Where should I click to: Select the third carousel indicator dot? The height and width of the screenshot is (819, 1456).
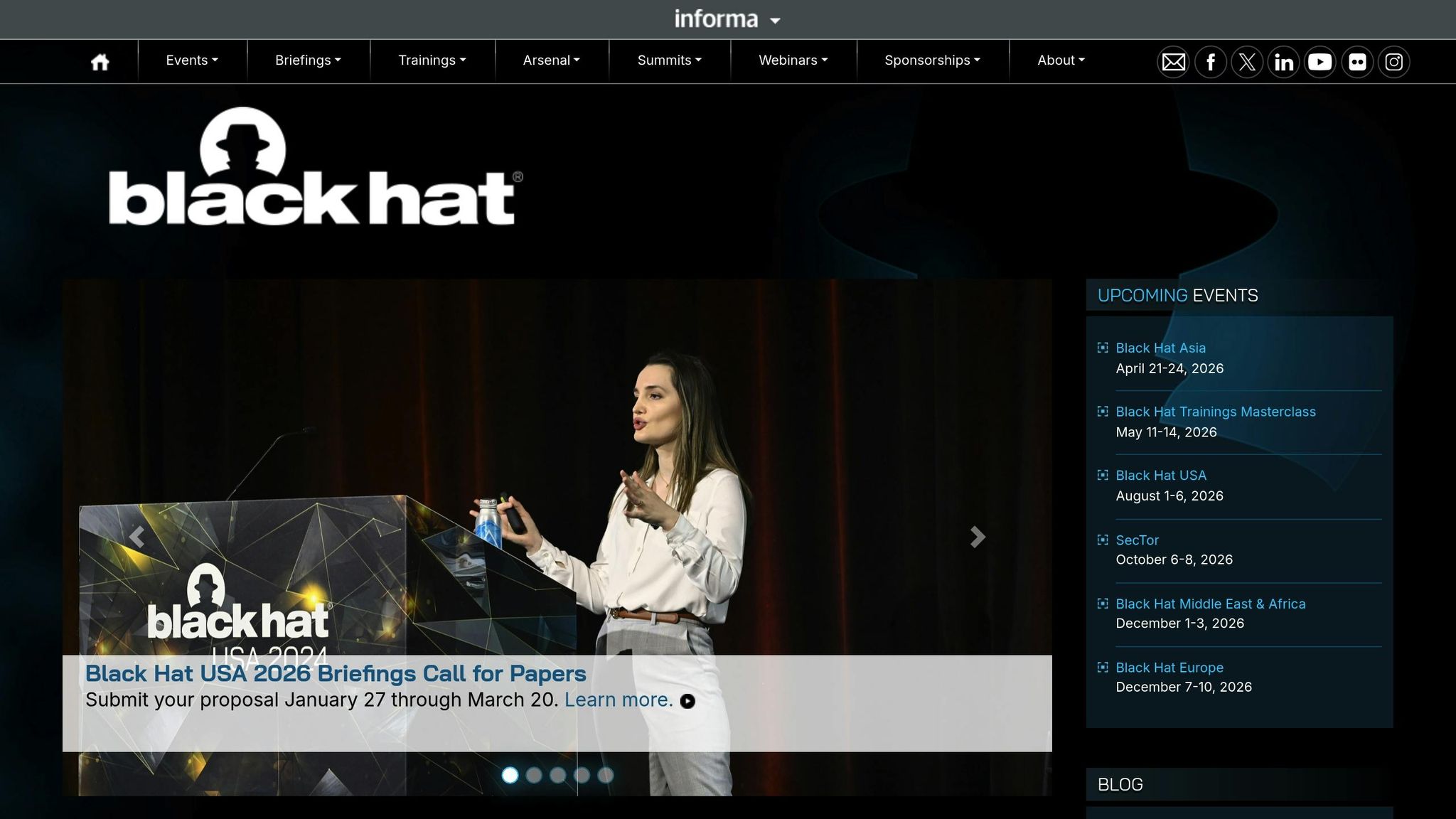558,776
